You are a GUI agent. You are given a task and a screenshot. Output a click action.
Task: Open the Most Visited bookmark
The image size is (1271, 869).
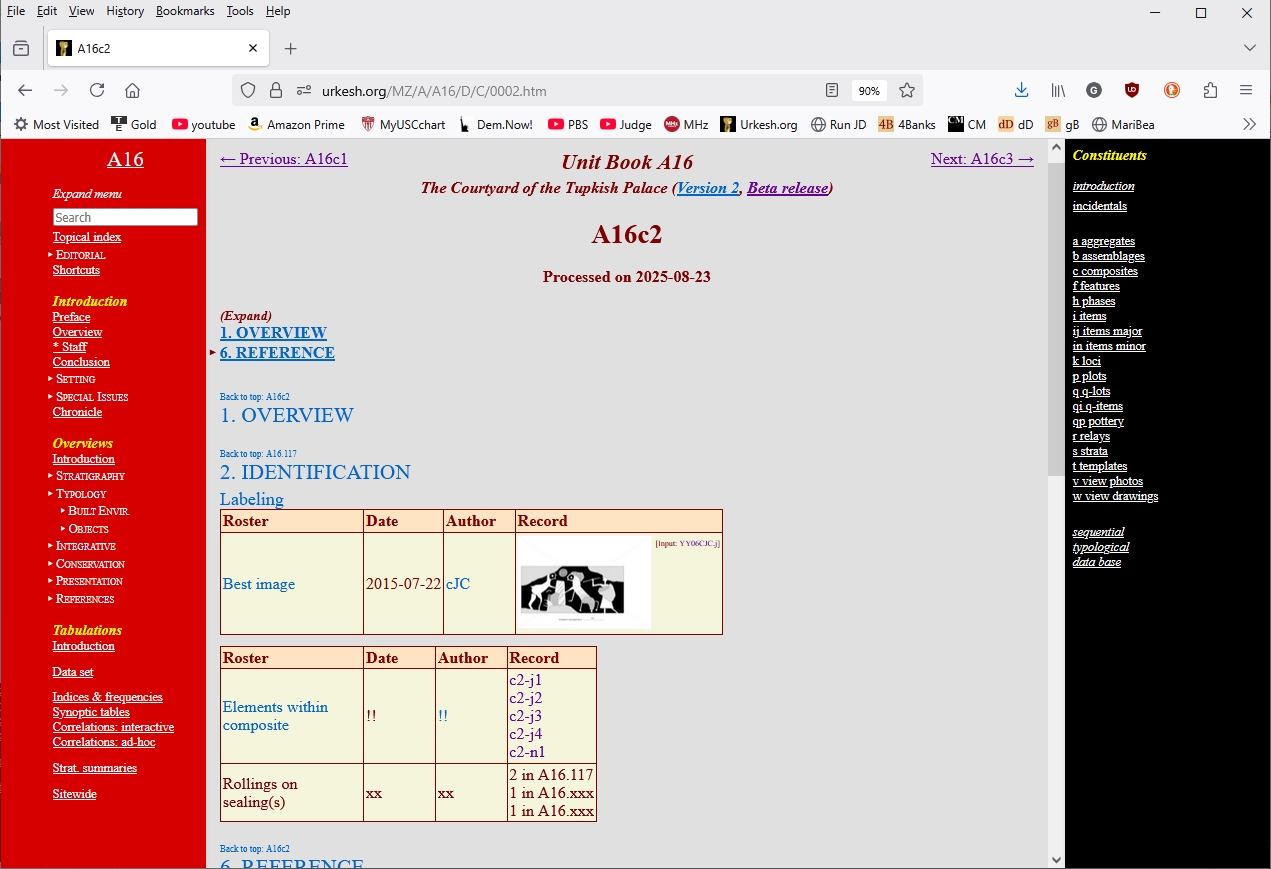[56, 124]
